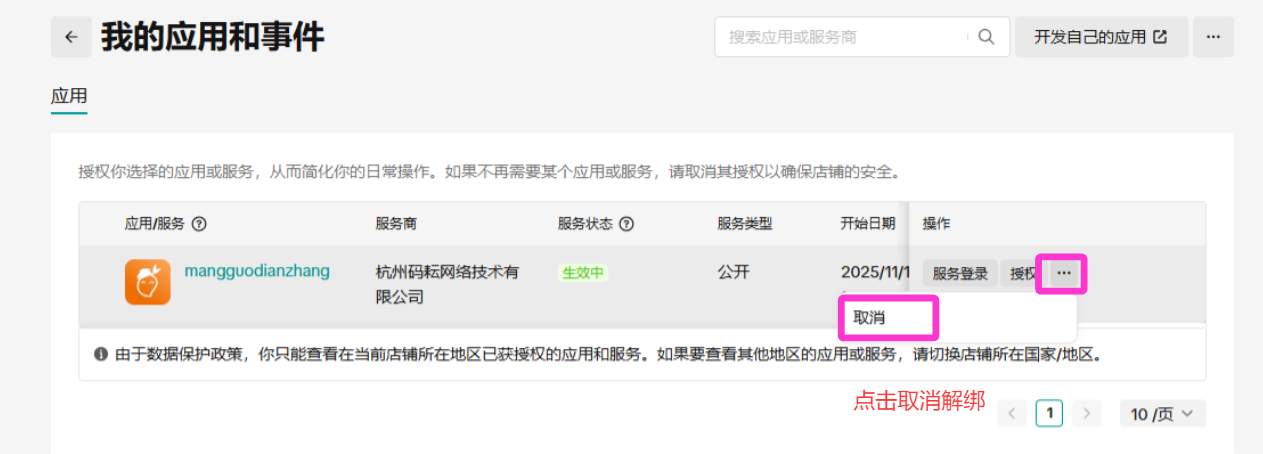Click the 授权 button
The height and width of the screenshot is (454, 1263).
pos(1022,273)
